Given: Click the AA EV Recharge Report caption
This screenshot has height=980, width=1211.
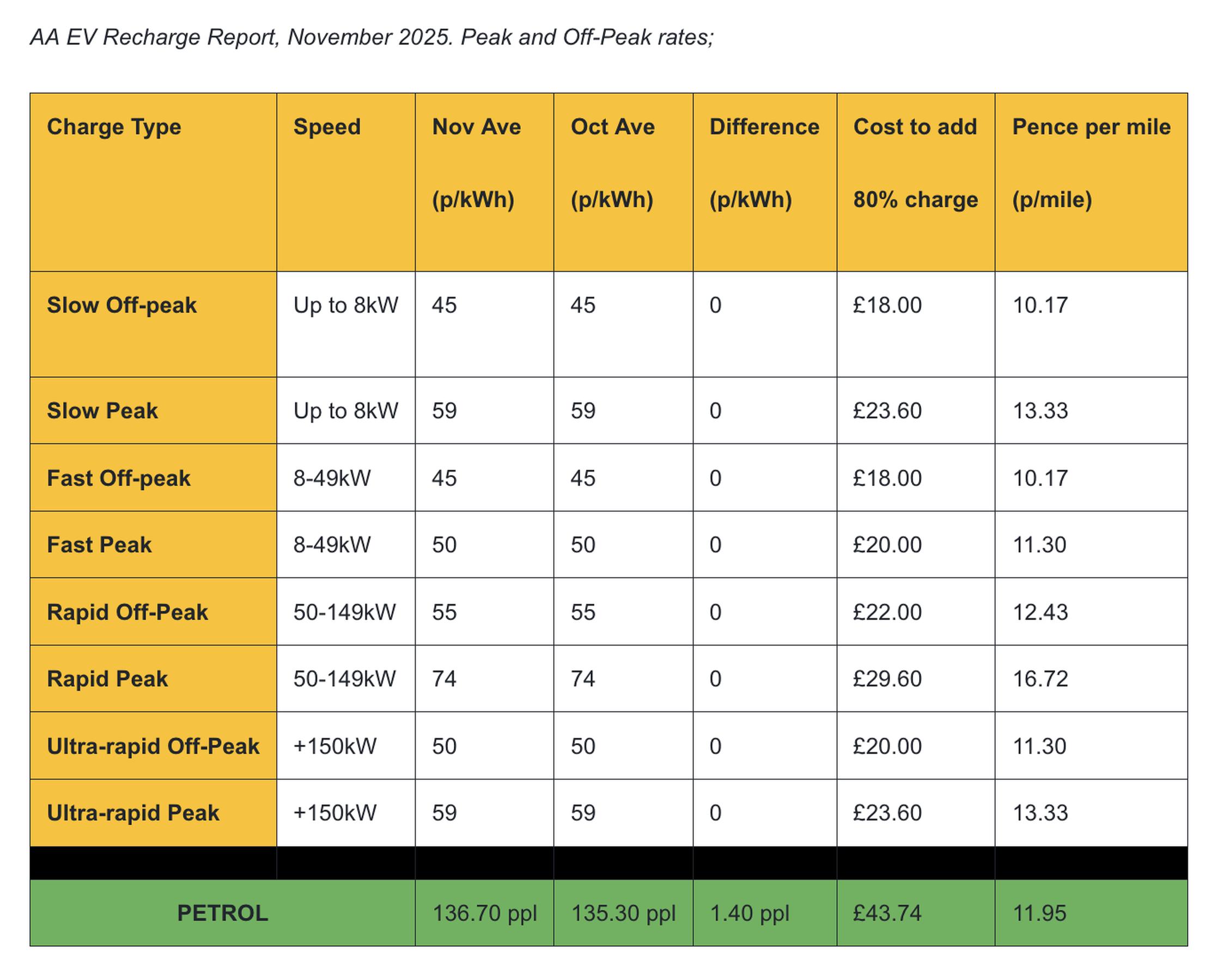Looking at the screenshot, I should (372, 37).
